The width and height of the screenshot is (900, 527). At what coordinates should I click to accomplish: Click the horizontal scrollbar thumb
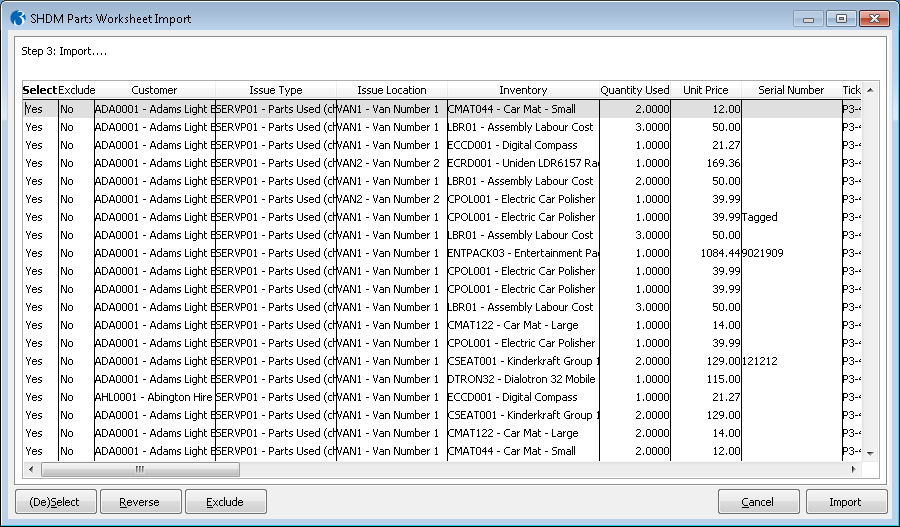[140, 470]
